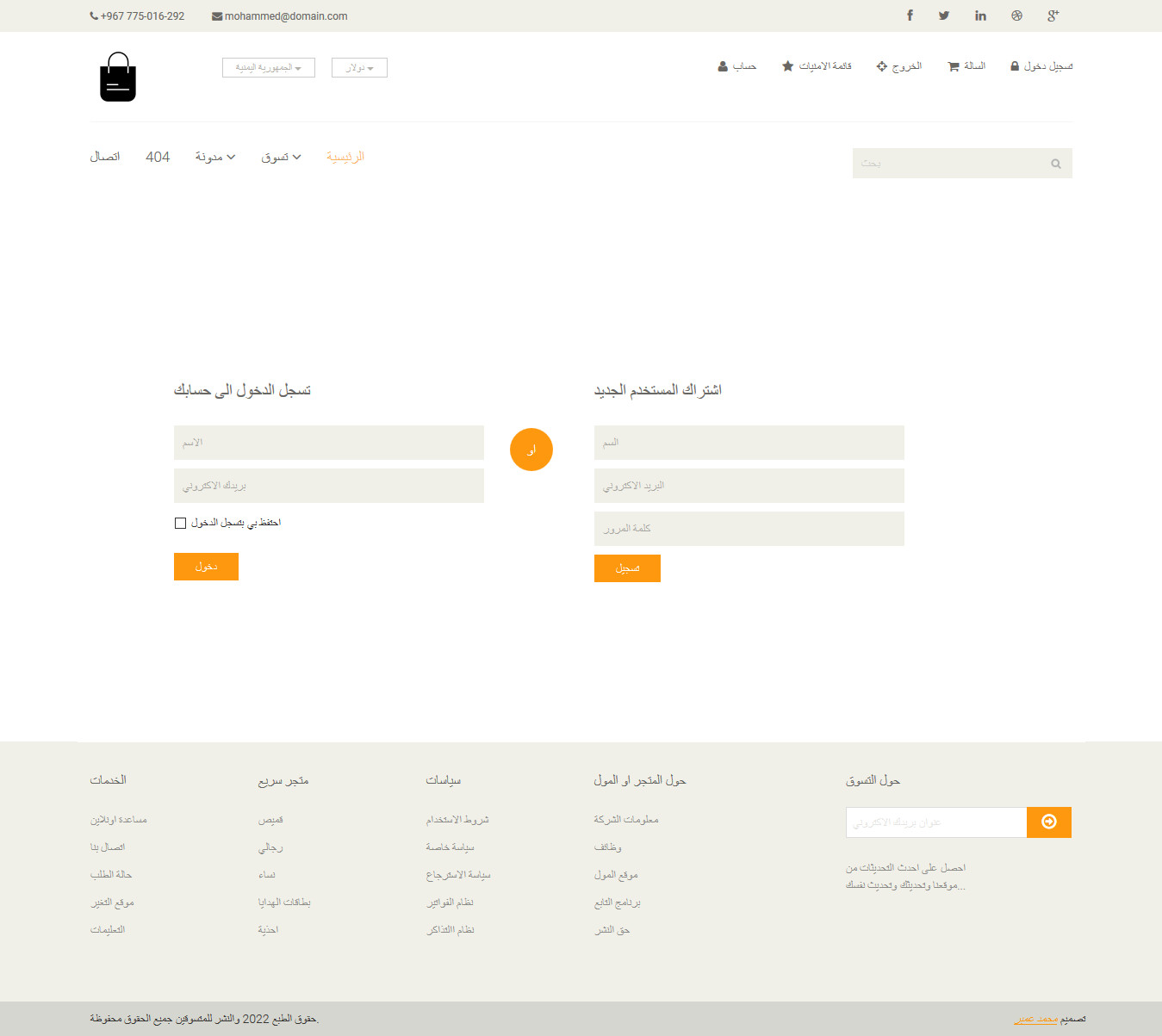Screen dimensions: 1162x1036
Task: Open the الجمهورية اليمنية country dropdown
Action: pyautogui.click(x=268, y=67)
